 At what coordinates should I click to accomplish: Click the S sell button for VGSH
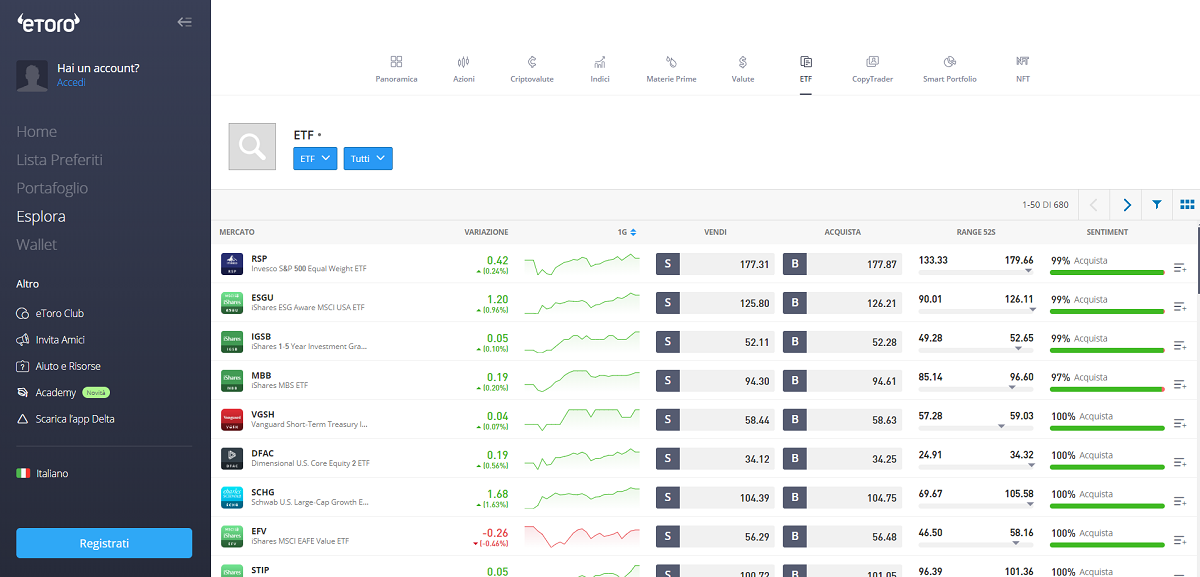(667, 420)
